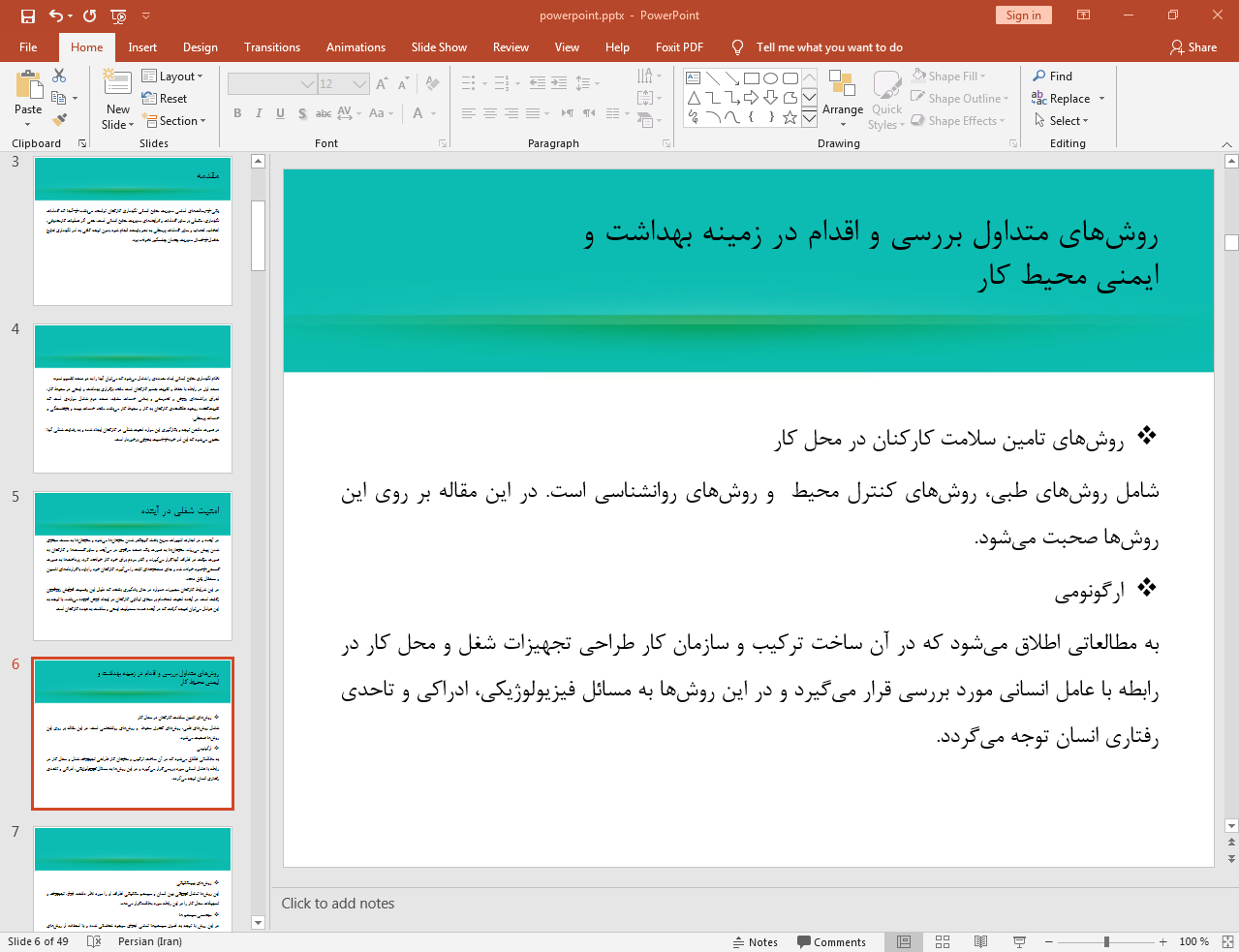Image resolution: width=1239 pixels, height=952 pixels.
Task: Open the Layout dropdown
Action: (x=172, y=77)
